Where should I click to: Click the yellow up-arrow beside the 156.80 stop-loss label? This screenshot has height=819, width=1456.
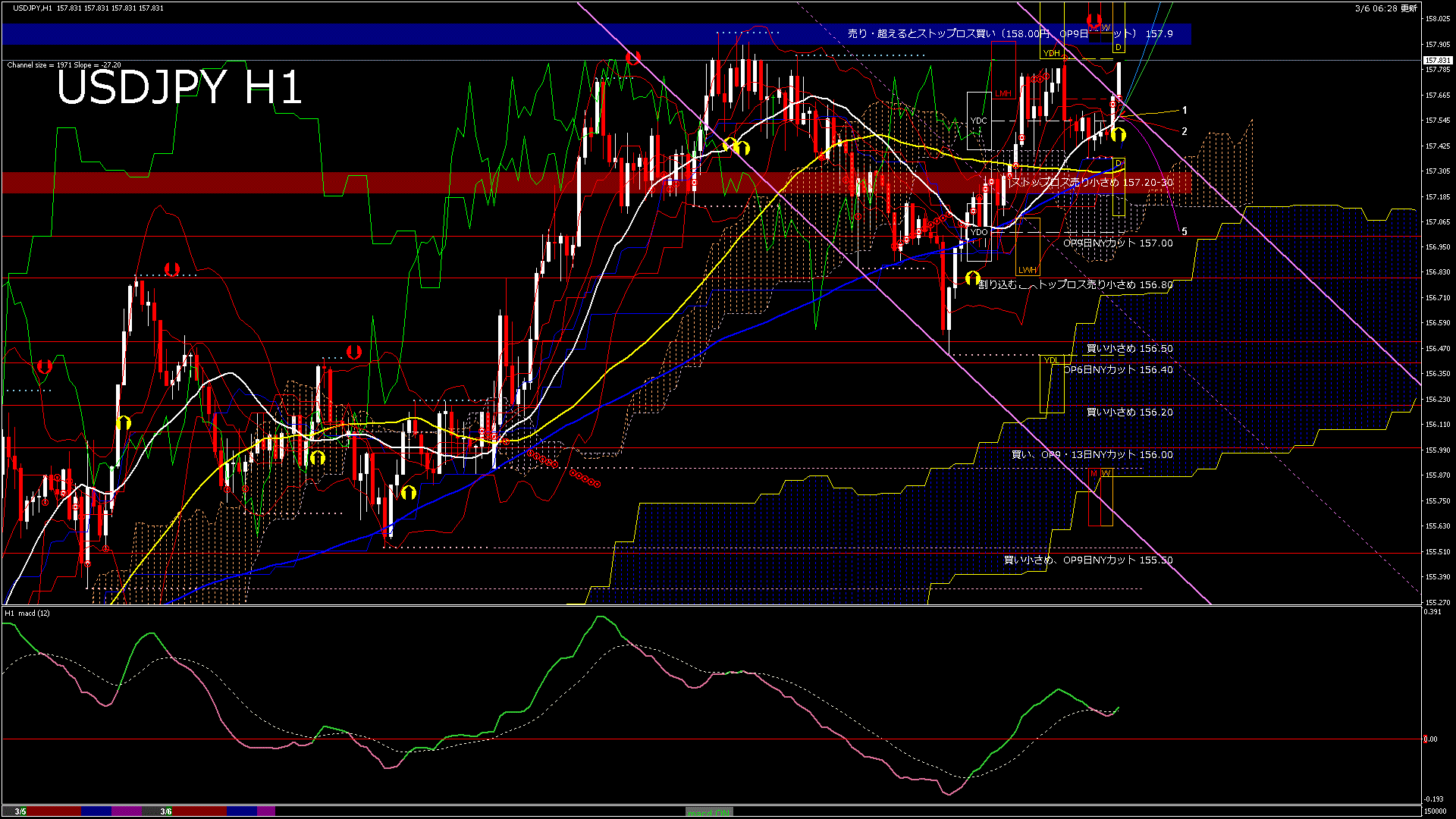pos(972,278)
